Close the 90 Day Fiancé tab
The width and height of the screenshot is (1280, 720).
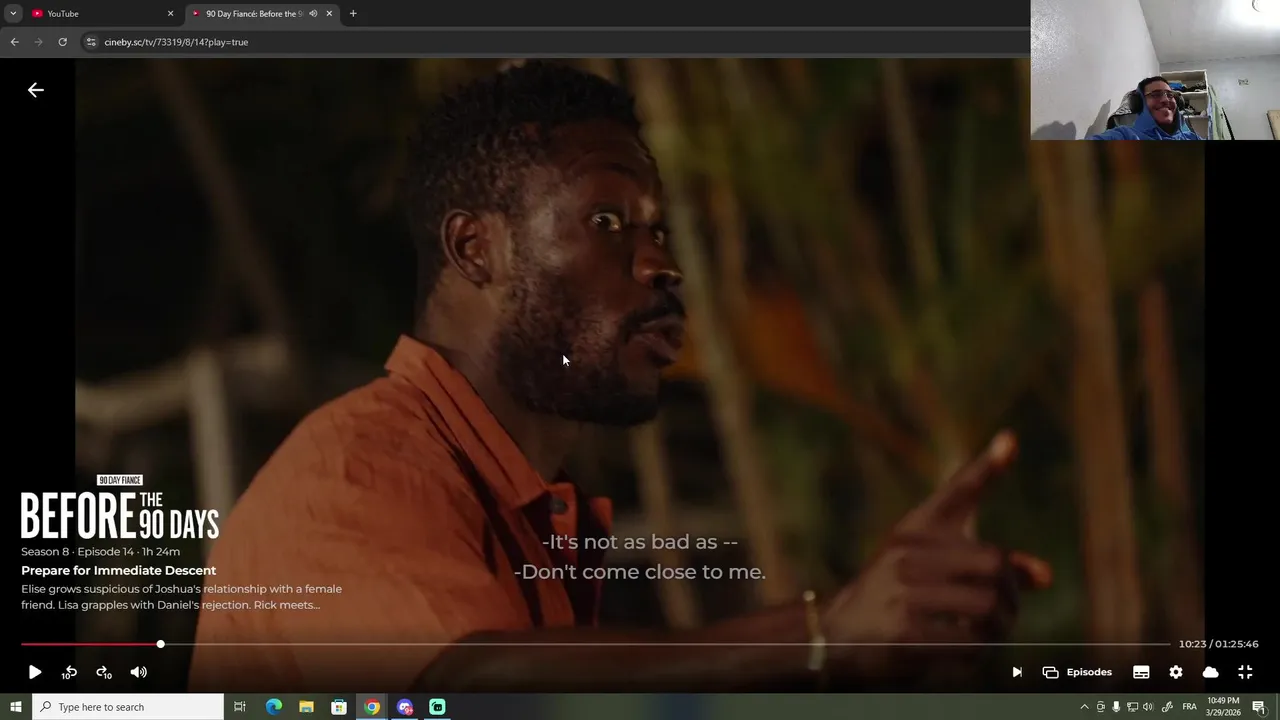pyautogui.click(x=329, y=14)
